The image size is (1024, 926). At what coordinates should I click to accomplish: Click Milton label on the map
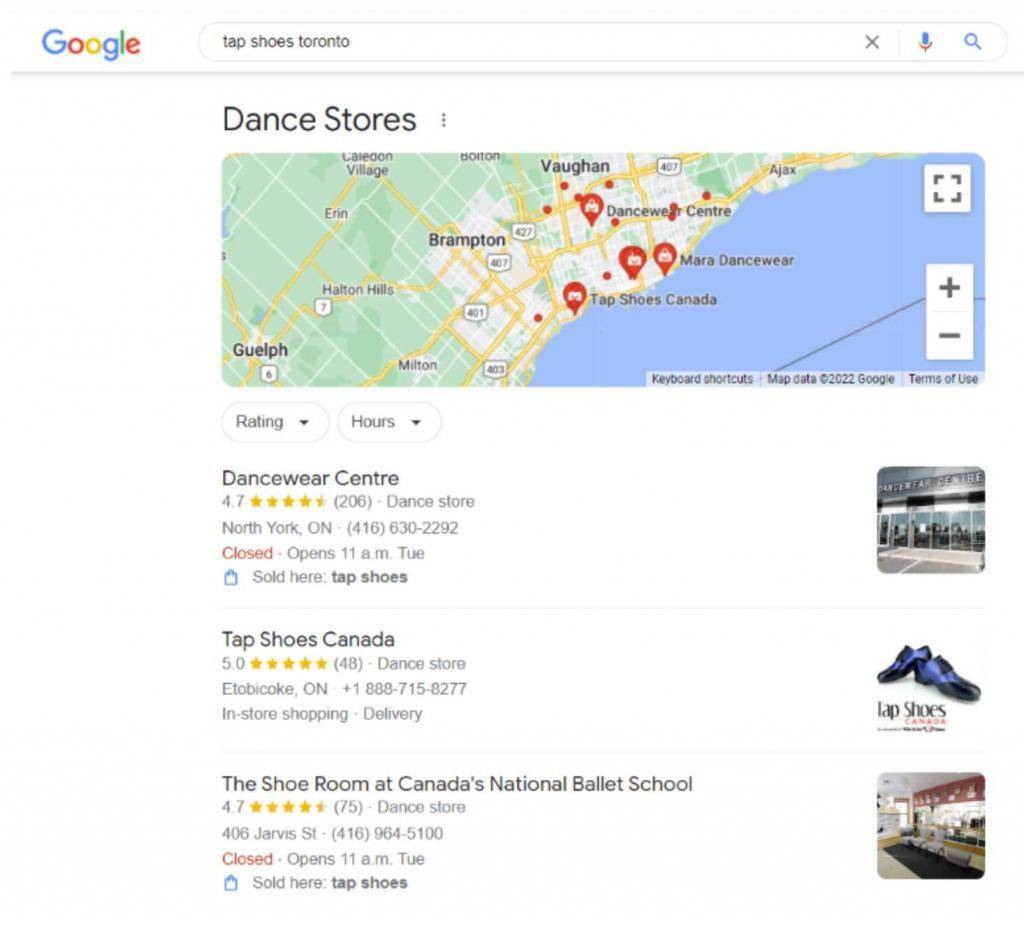tap(417, 365)
